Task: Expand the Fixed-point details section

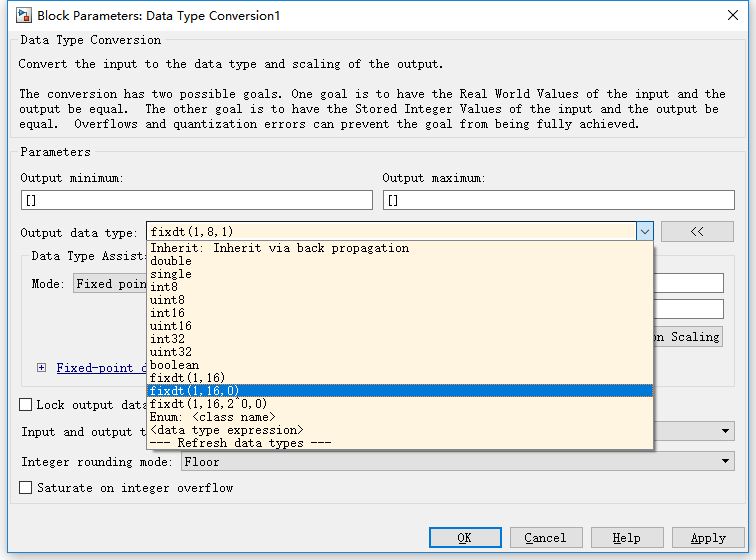Action: click(x=41, y=367)
